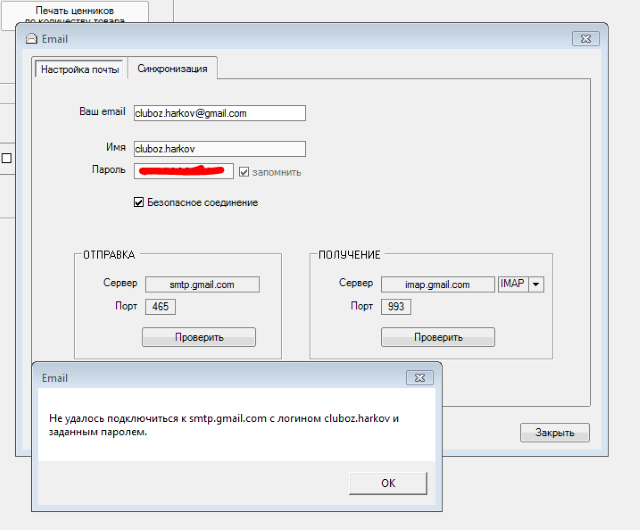
Task: Click the Закрыть button
Action: point(554,433)
